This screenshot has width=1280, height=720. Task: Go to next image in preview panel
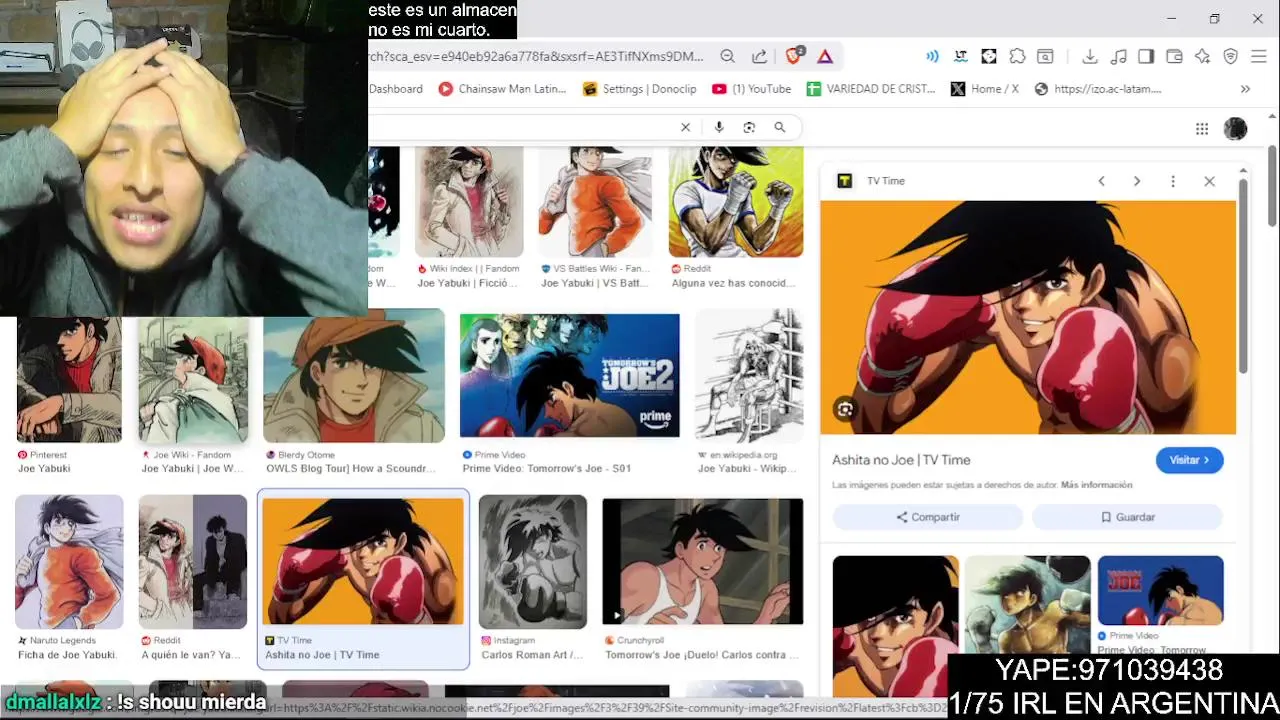[1137, 181]
